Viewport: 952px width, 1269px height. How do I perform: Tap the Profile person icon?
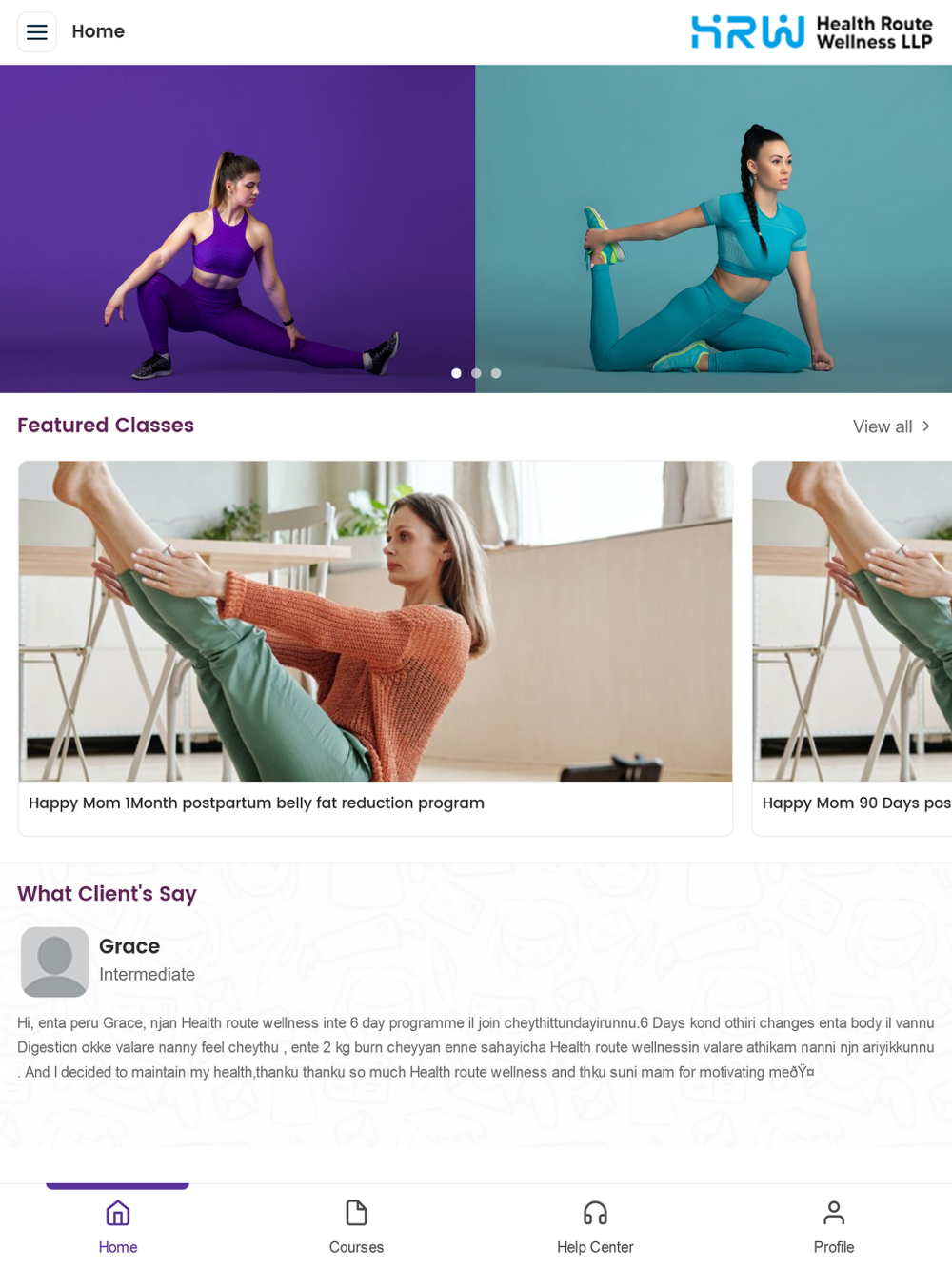point(834,1213)
